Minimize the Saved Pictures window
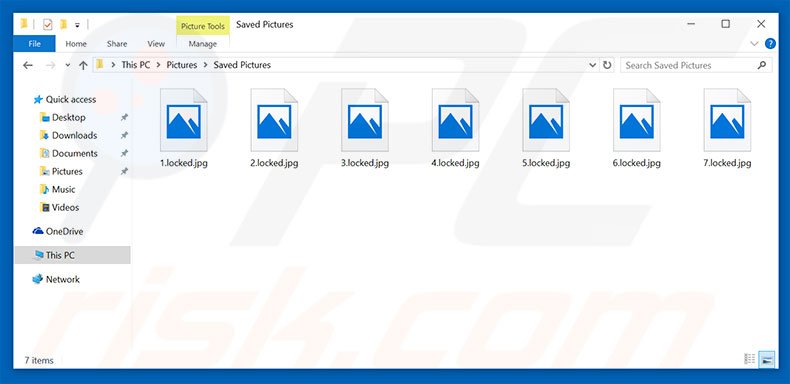790x384 pixels. (x=690, y=24)
